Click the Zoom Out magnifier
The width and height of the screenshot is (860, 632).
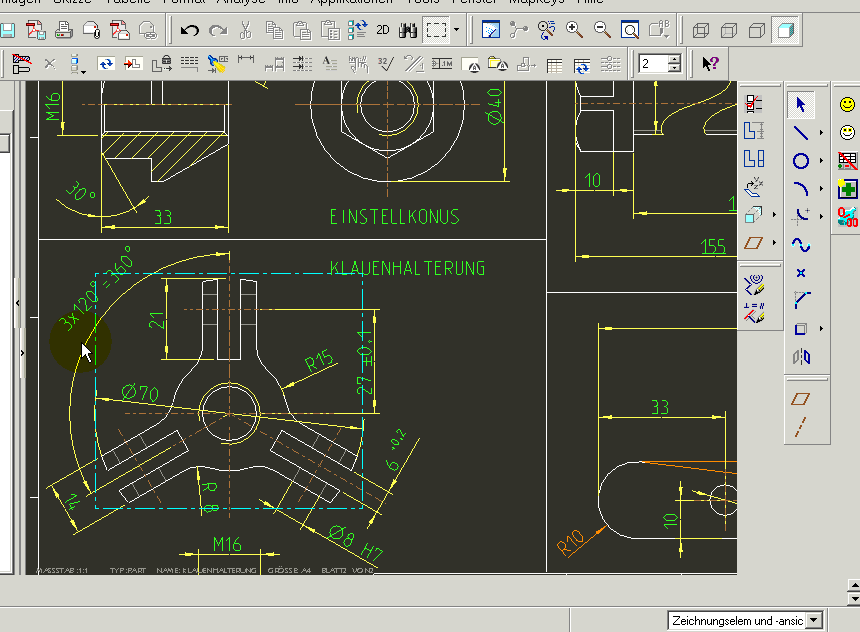tap(602, 30)
